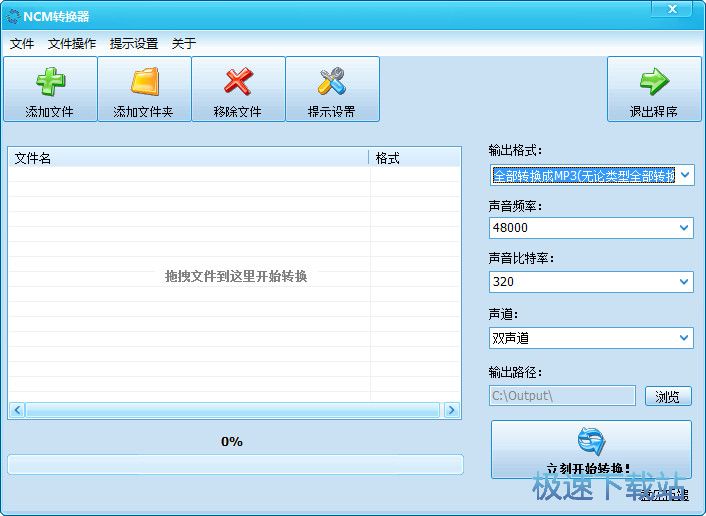Open the 提示设置 menu
The width and height of the screenshot is (706, 516).
134,44
